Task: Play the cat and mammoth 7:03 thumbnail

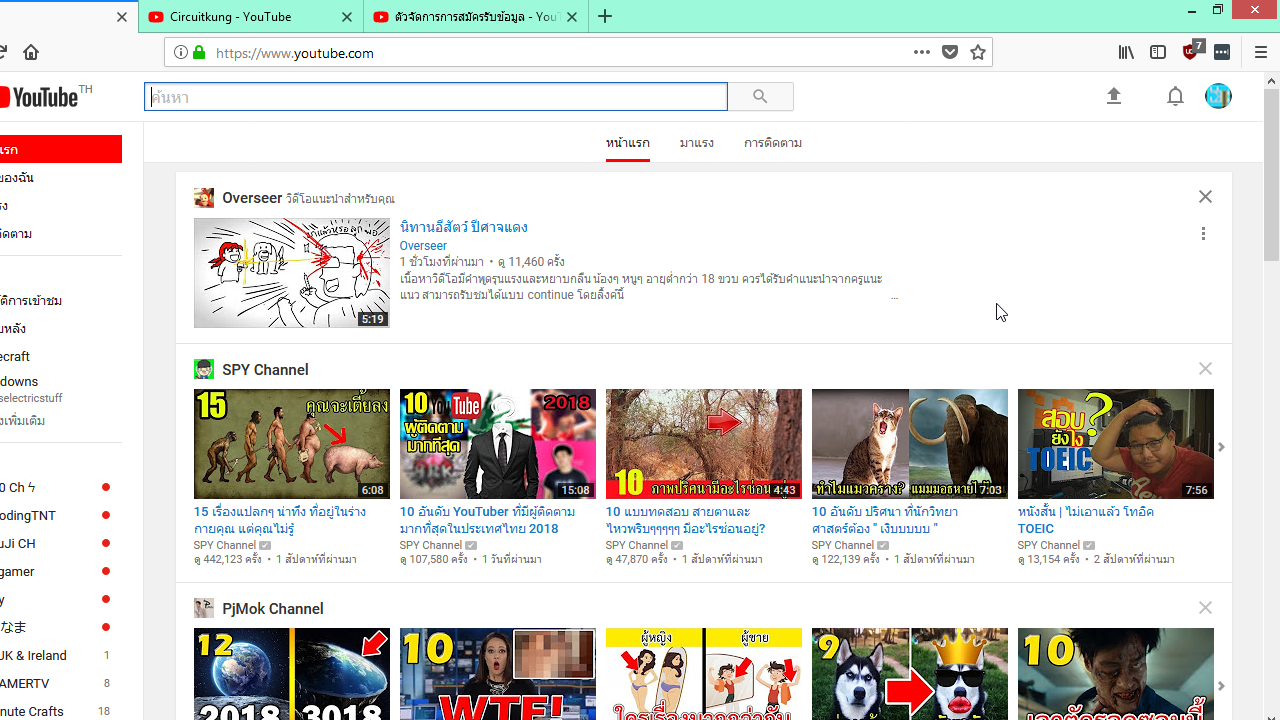Action: (910, 444)
